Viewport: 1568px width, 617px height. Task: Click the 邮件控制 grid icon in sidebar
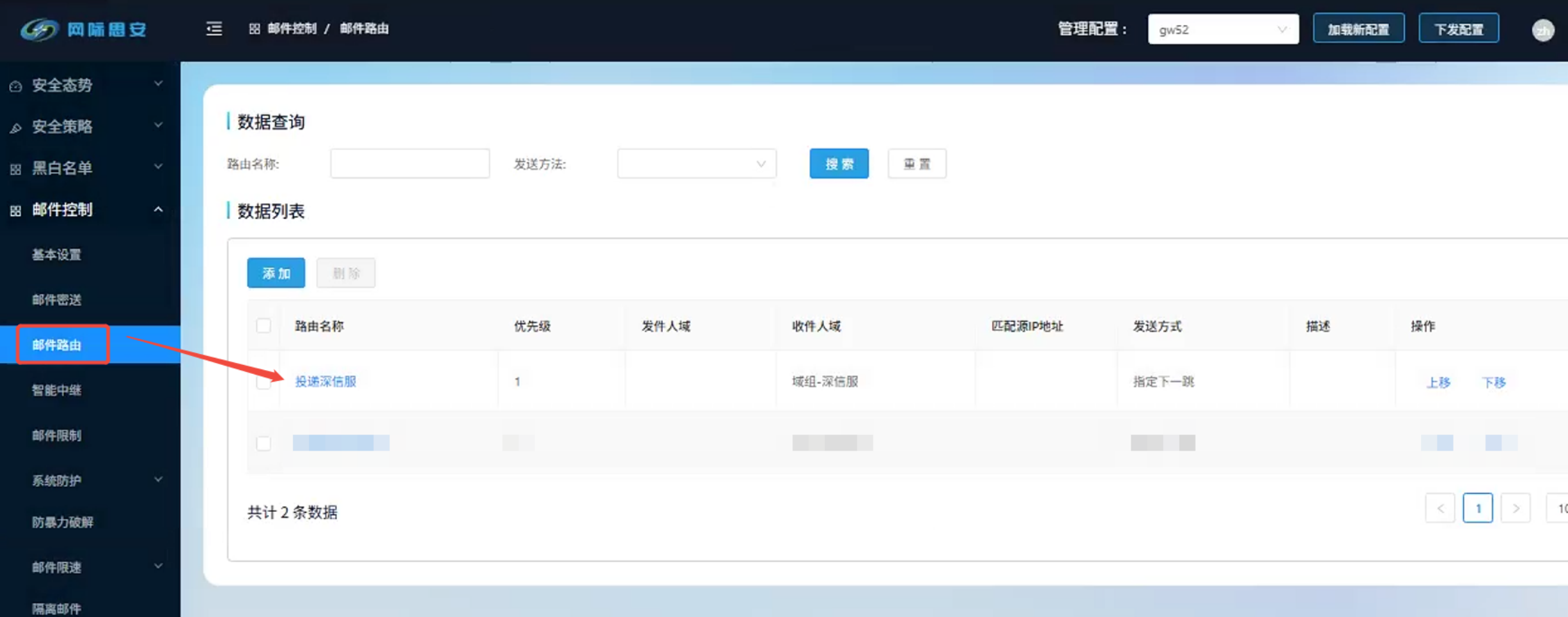[x=16, y=210]
